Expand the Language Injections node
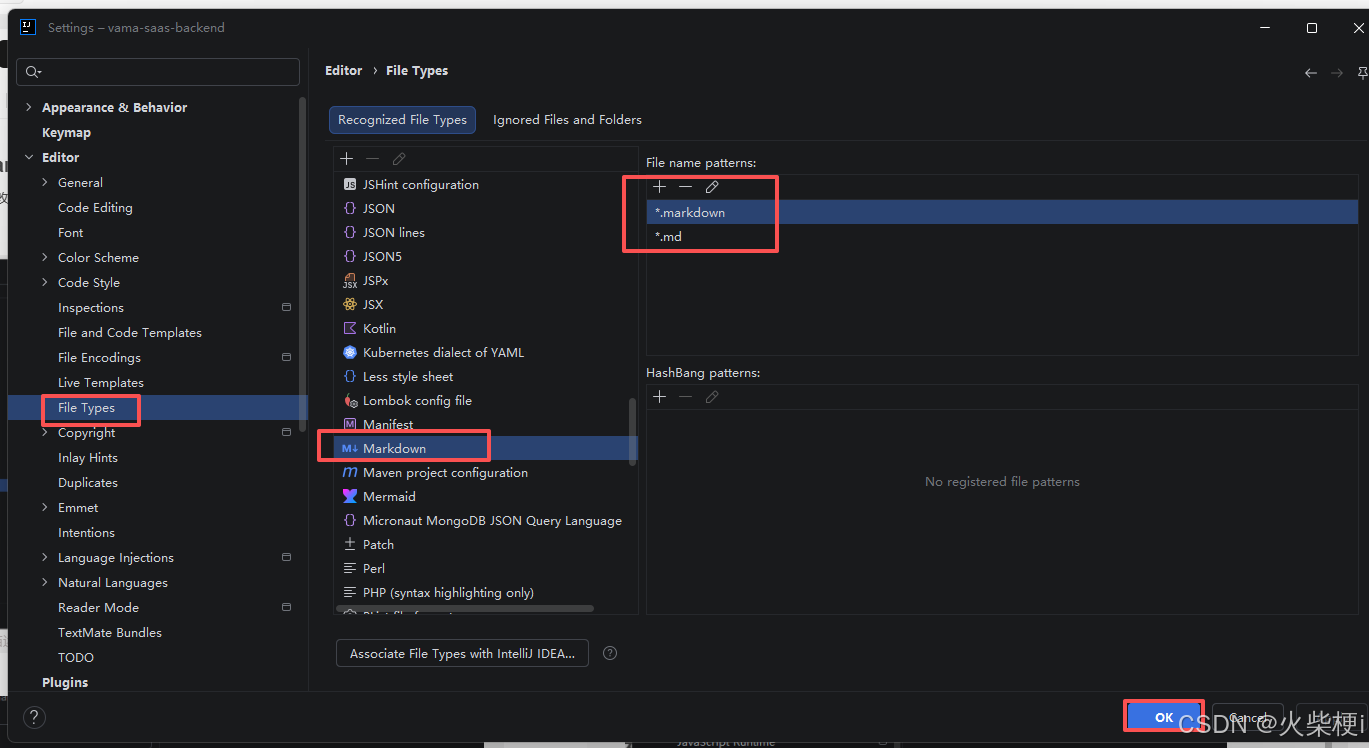This screenshot has height=748, width=1369. point(45,558)
